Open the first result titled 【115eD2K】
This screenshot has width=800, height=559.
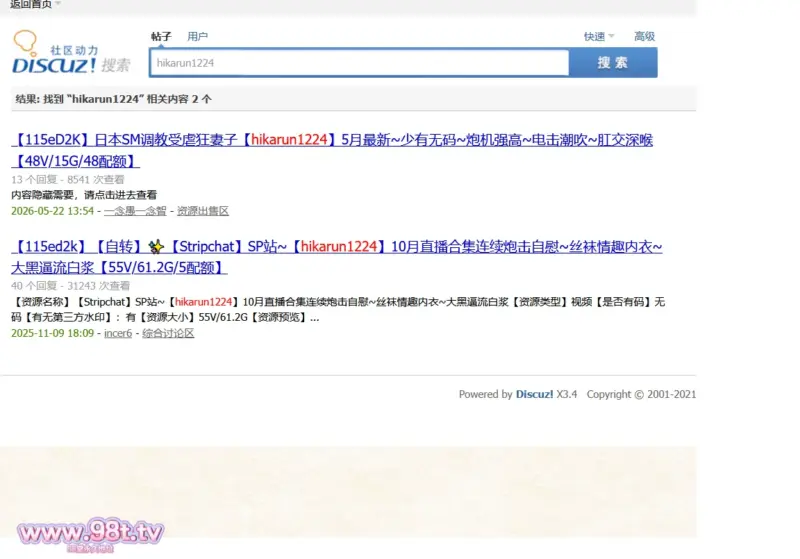(x=332, y=150)
